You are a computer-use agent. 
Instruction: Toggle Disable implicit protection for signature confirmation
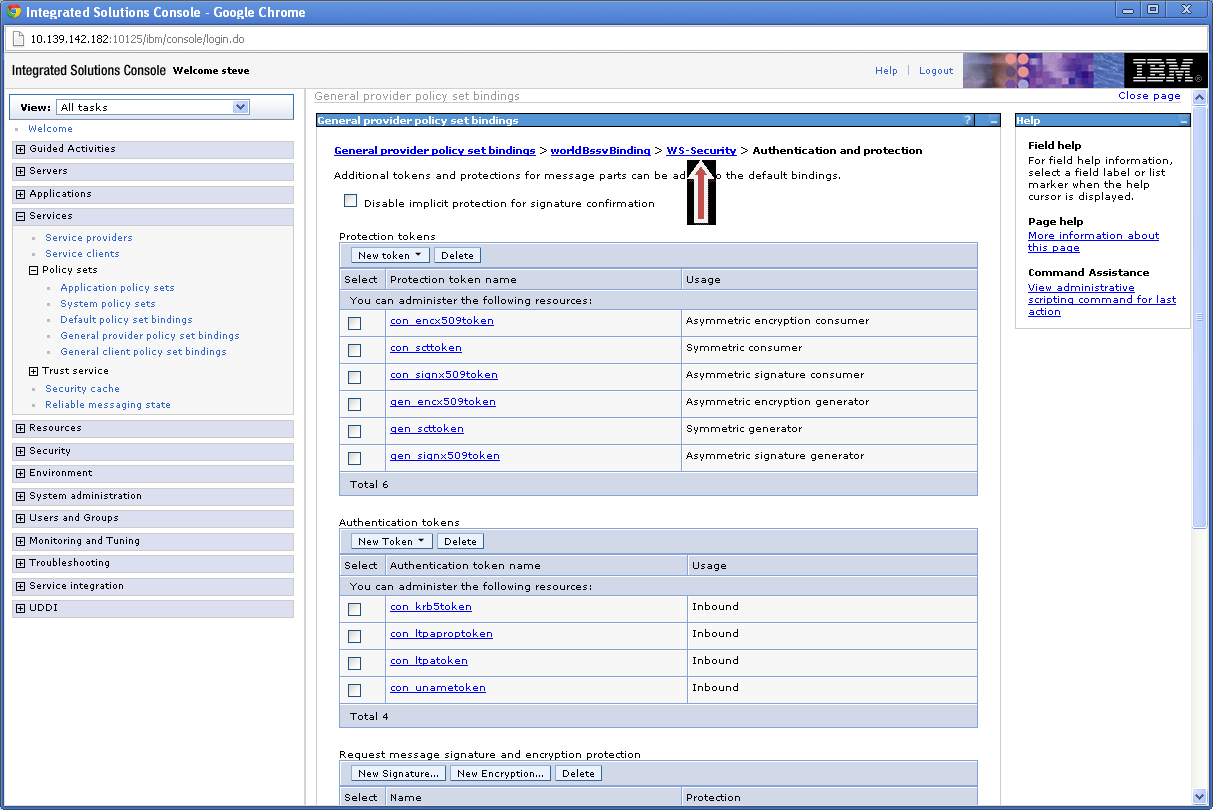coord(350,201)
